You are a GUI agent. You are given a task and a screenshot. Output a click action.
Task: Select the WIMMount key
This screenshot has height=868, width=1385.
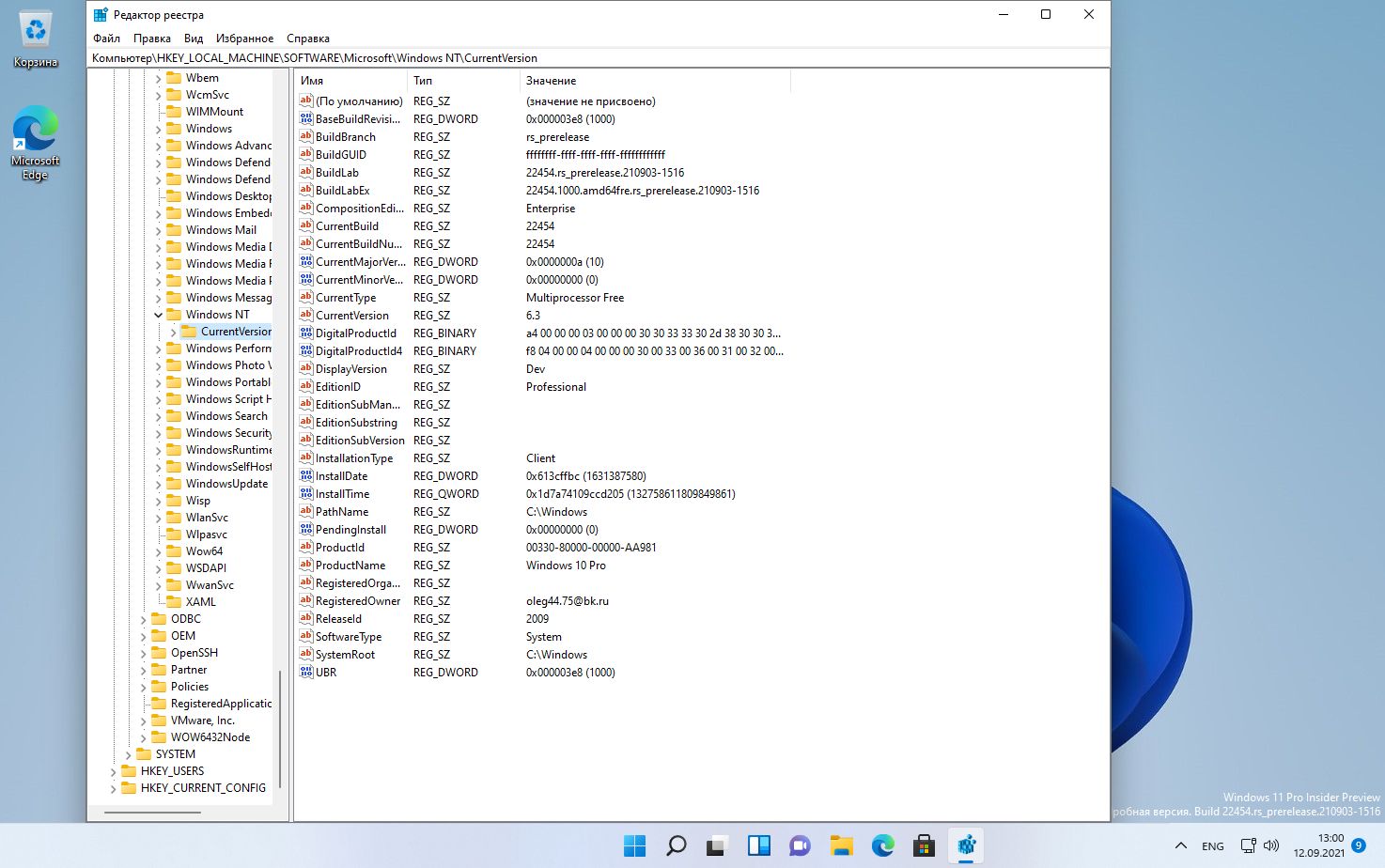[x=214, y=112]
